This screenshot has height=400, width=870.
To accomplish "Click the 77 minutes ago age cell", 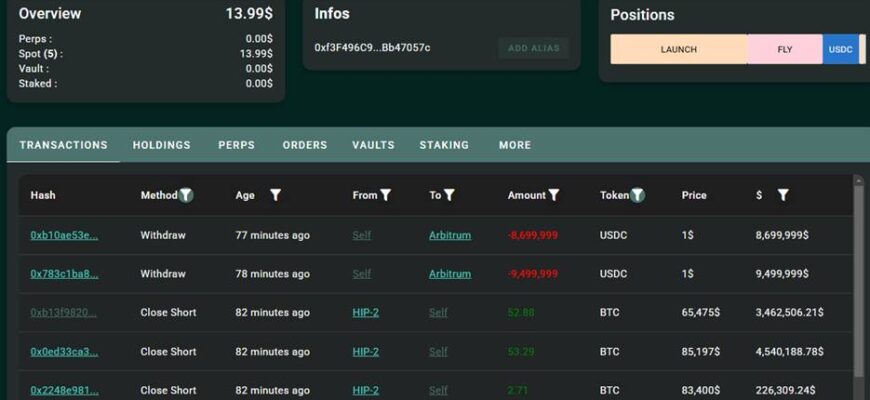I will point(272,235).
